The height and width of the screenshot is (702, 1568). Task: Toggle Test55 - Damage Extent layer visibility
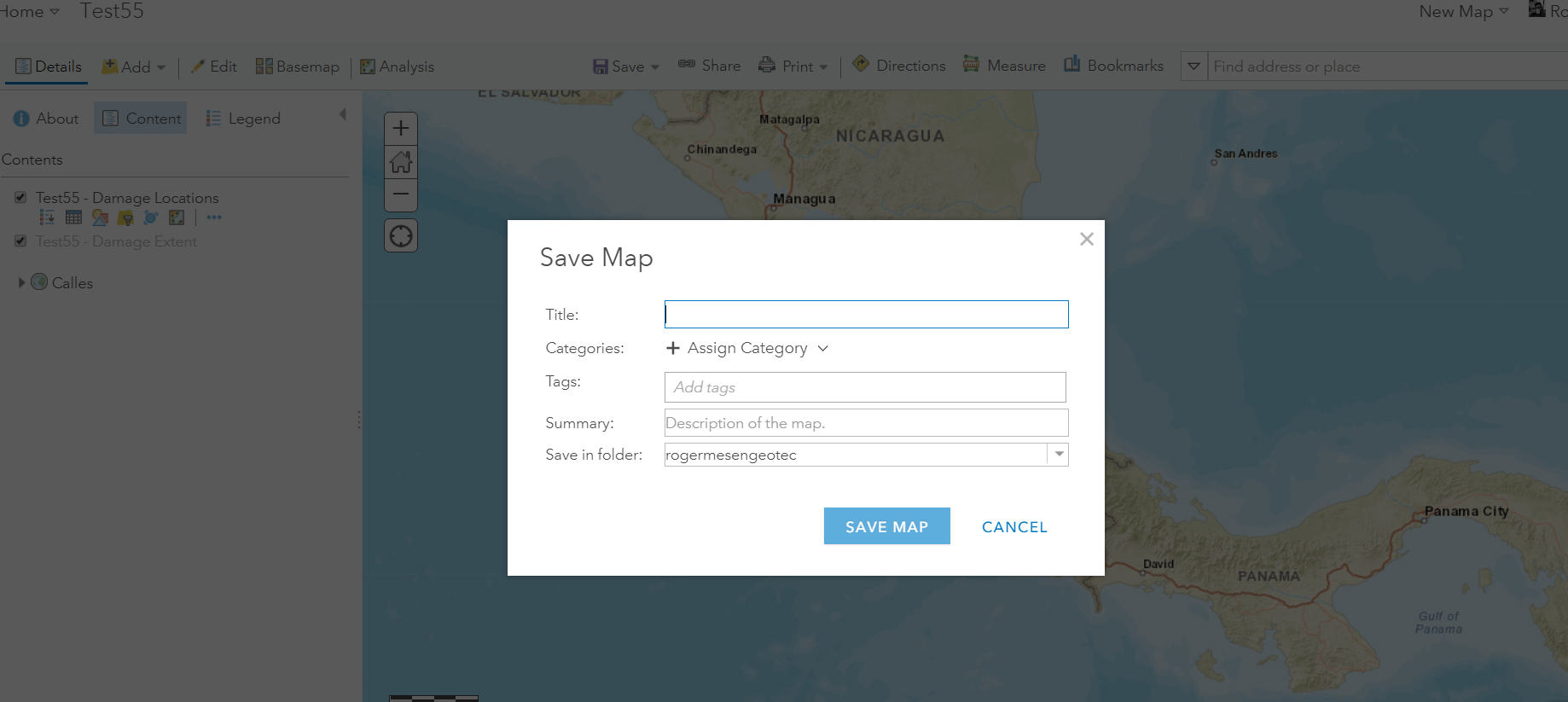[x=20, y=241]
